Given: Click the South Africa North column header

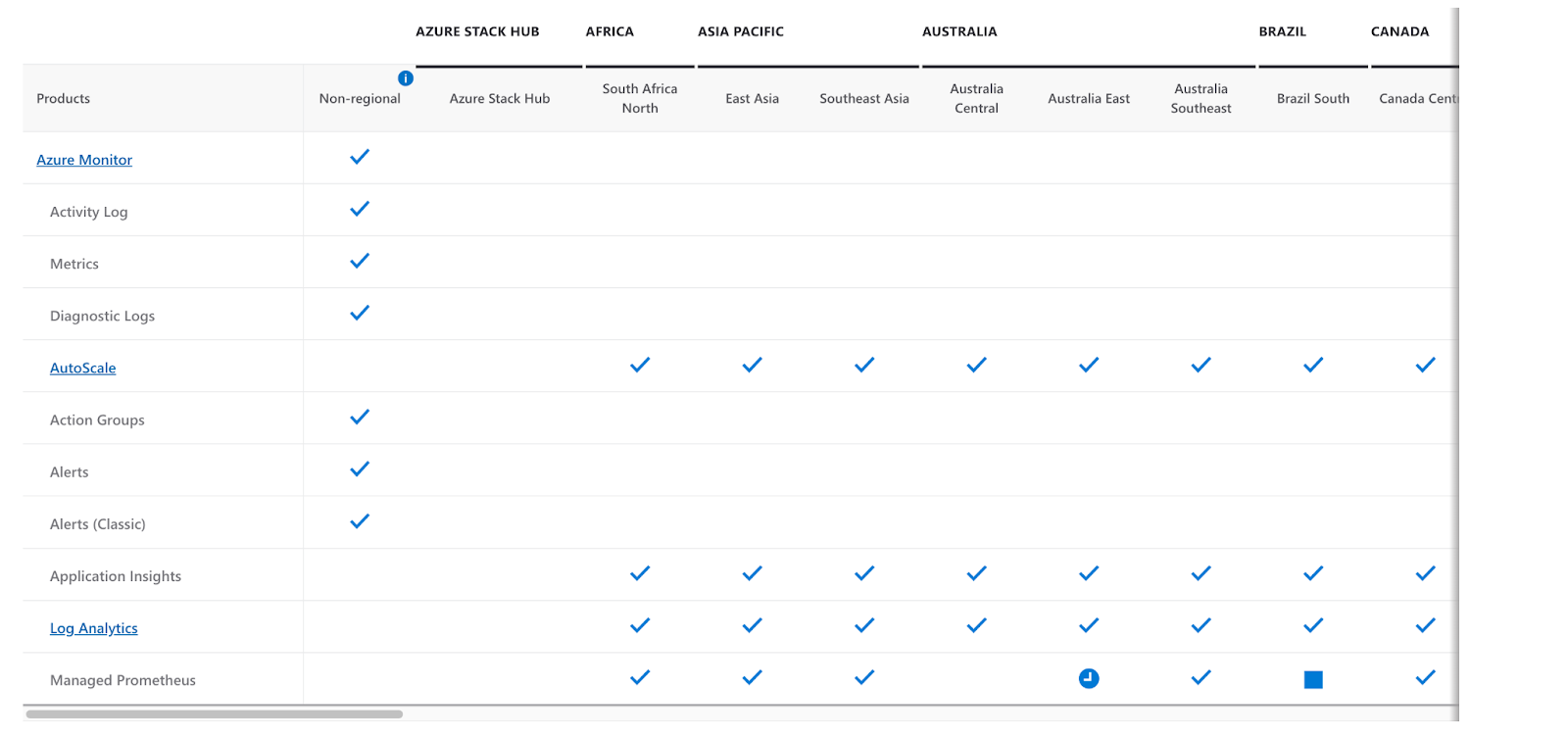Looking at the screenshot, I should [640, 98].
